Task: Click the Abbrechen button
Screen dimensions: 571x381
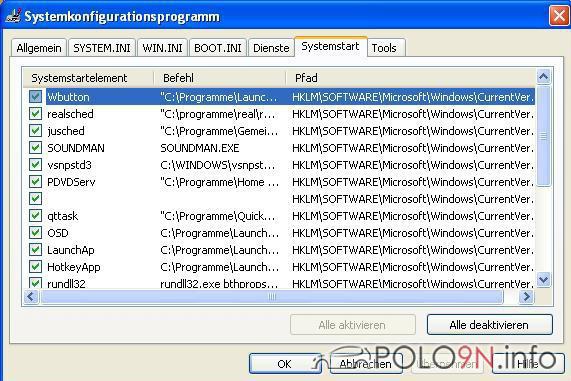Action: pyautogui.click(x=366, y=364)
